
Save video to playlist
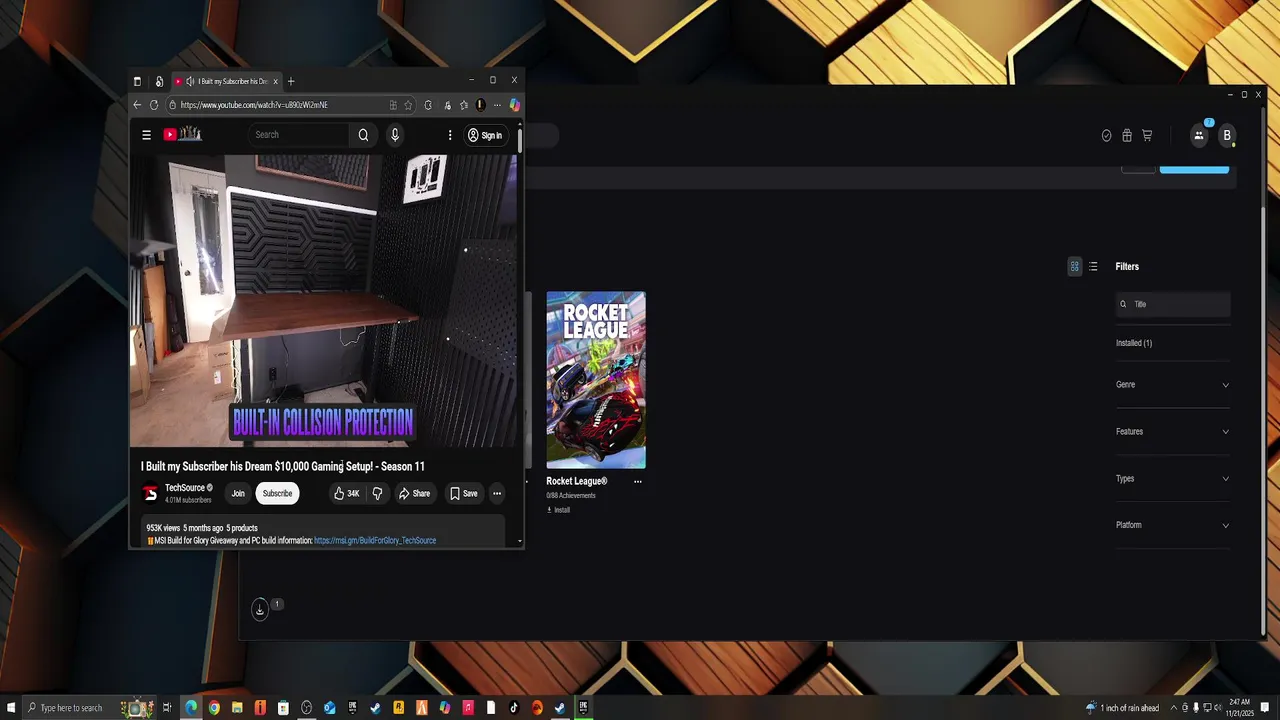pyautogui.click(x=464, y=493)
